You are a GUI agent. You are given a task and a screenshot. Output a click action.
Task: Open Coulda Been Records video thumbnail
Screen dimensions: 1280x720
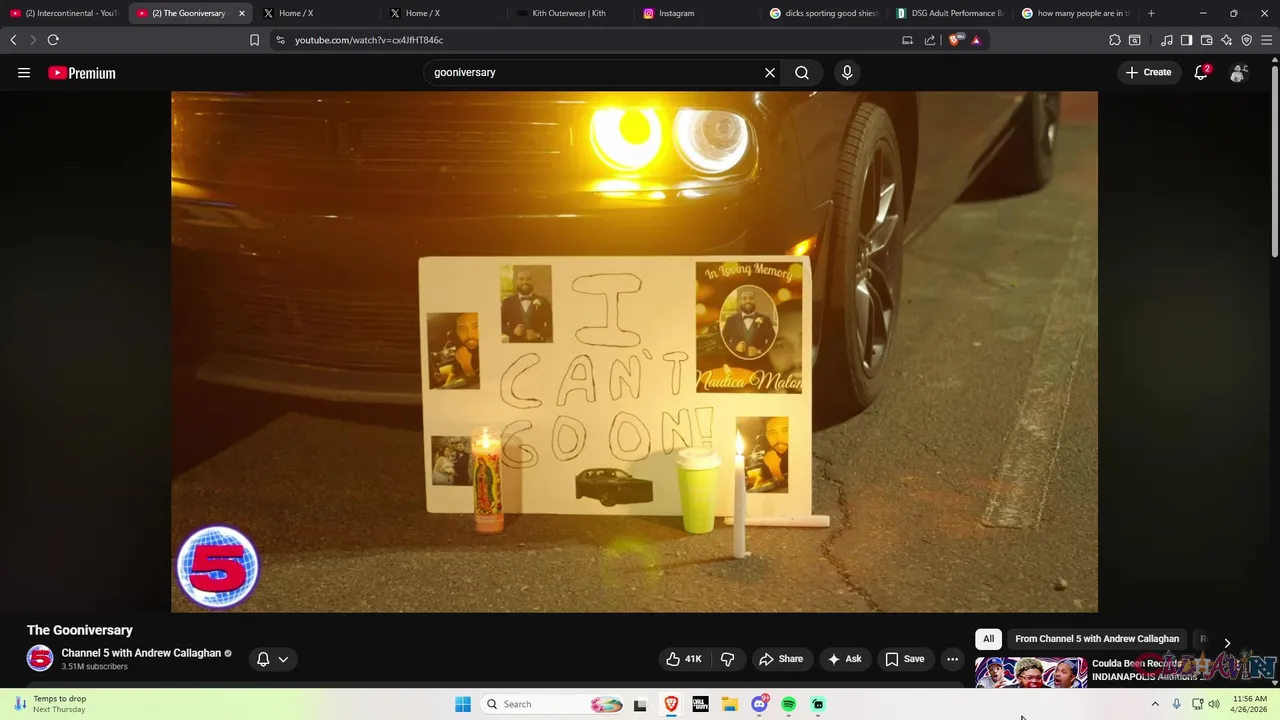(x=1031, y=672)
